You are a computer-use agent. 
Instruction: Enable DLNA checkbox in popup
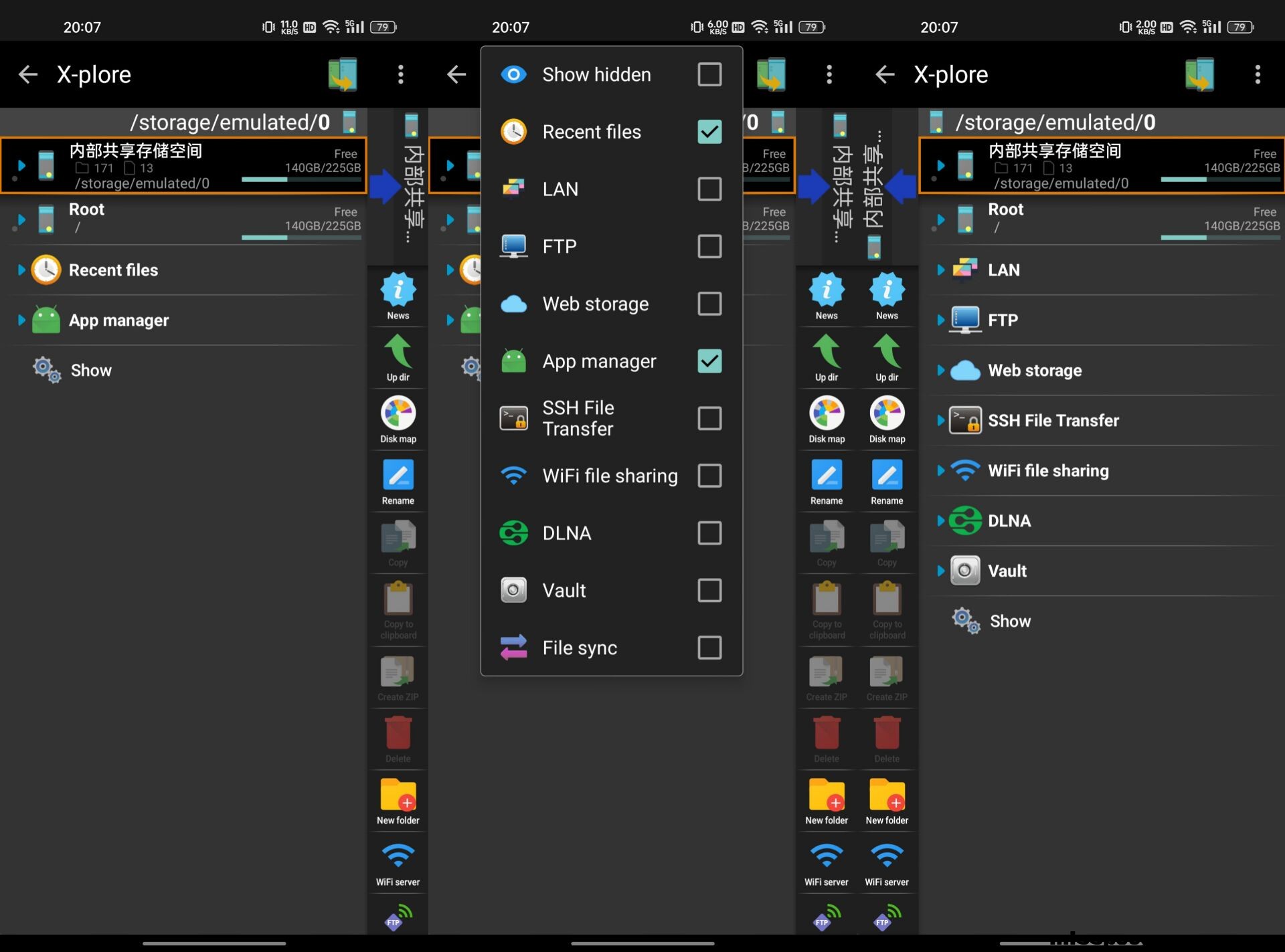(709, 533)
